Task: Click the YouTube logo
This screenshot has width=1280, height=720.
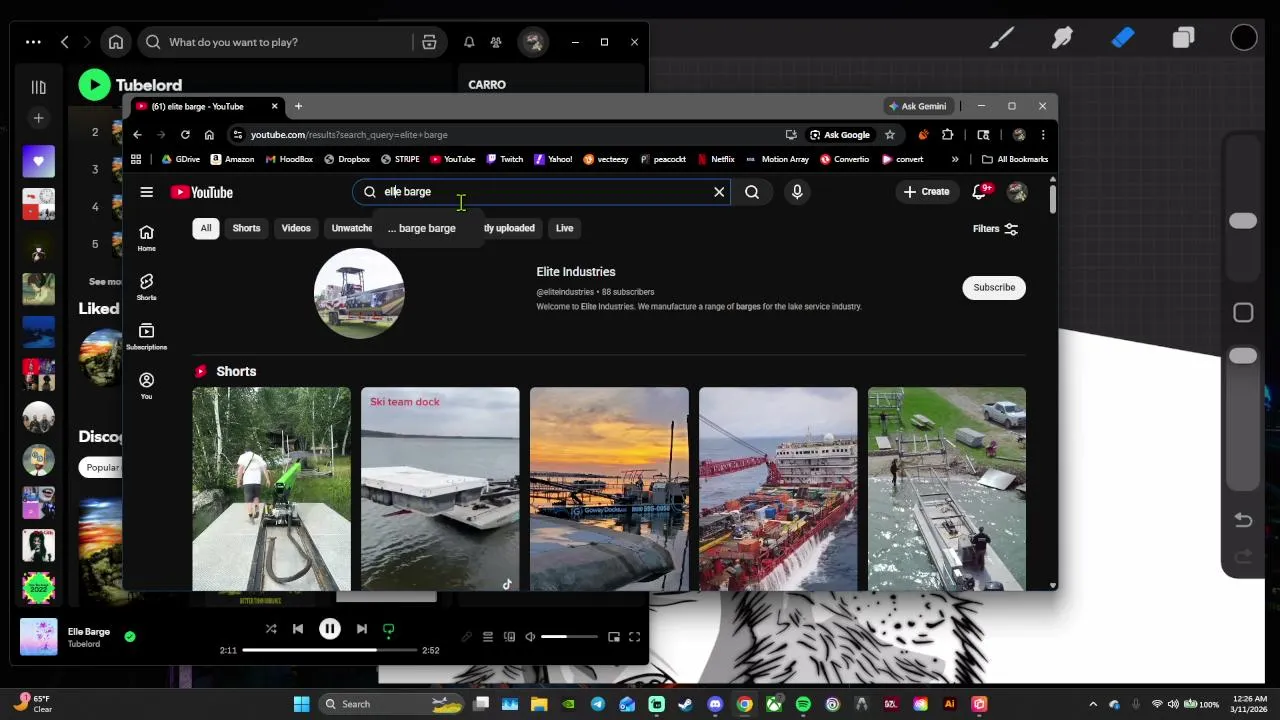Action: (x=202, y=192)
